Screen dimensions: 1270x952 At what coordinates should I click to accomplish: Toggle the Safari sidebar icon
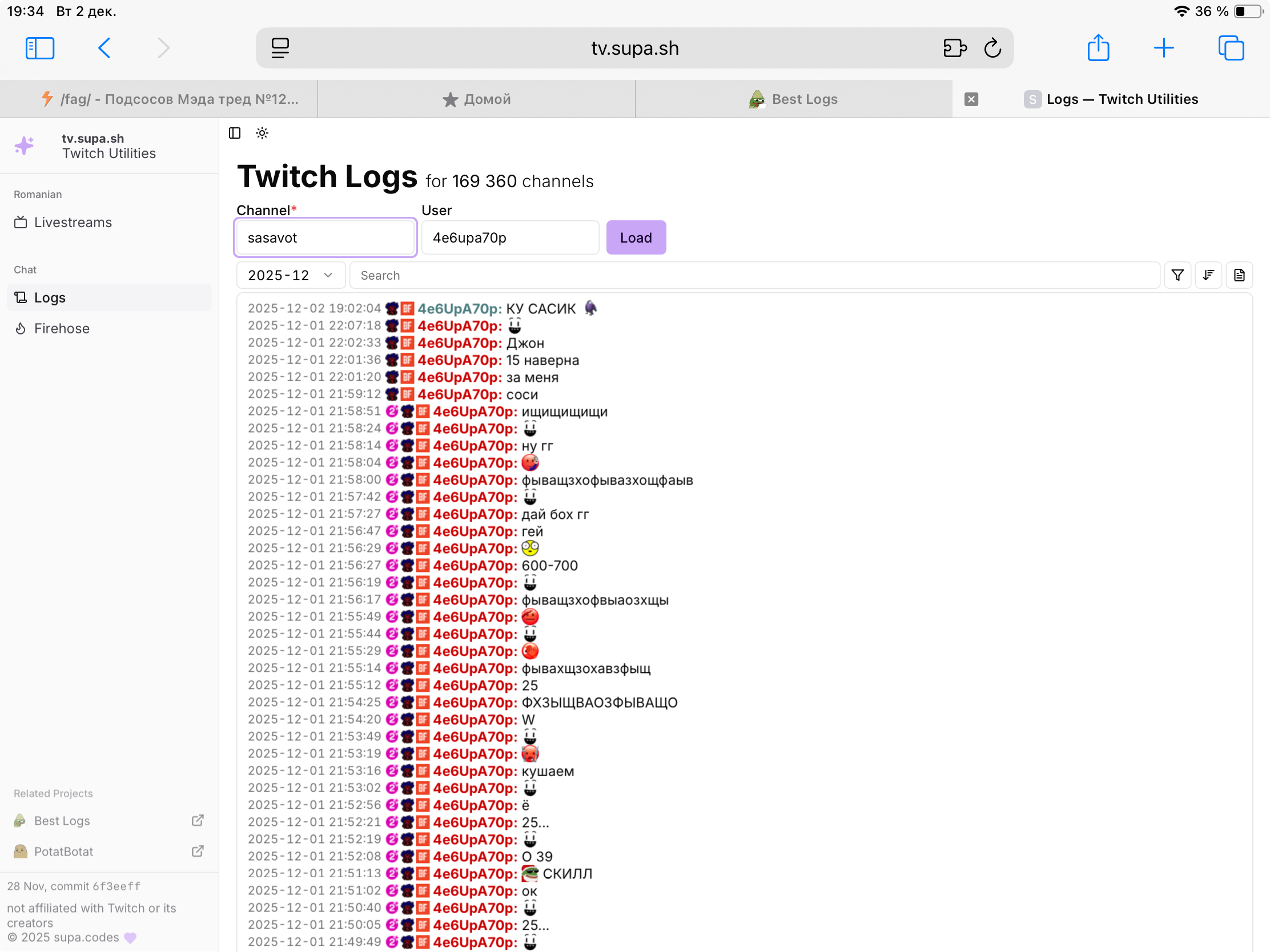(39, 48)
